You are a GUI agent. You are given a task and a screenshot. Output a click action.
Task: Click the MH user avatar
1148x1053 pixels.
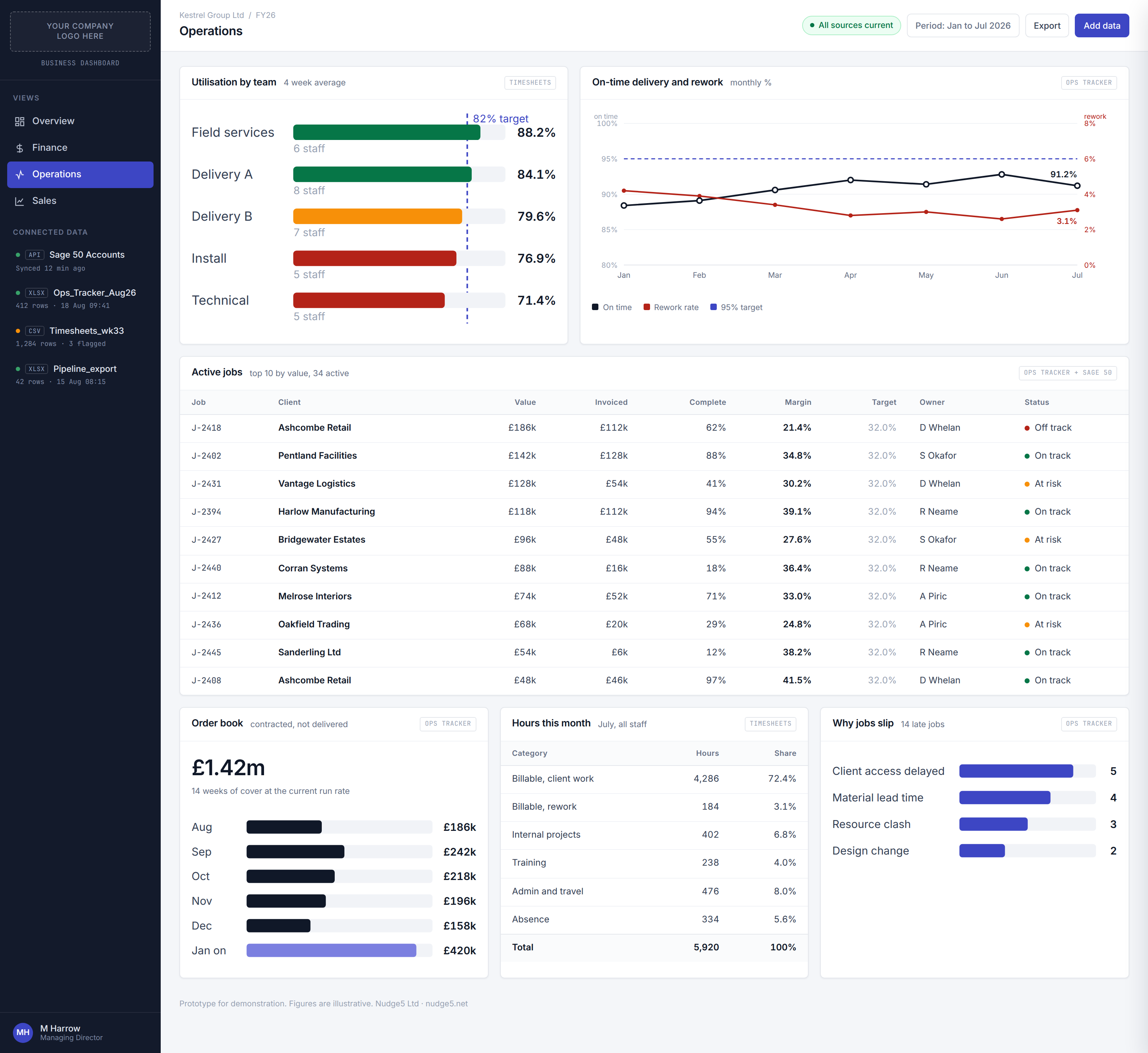click(x=23, y=1033)
